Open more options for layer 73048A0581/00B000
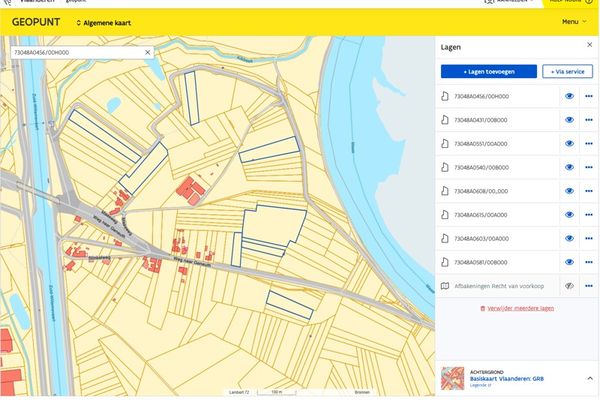The width and height of the screenshot is (600, 400). click(x=588, y=262)
